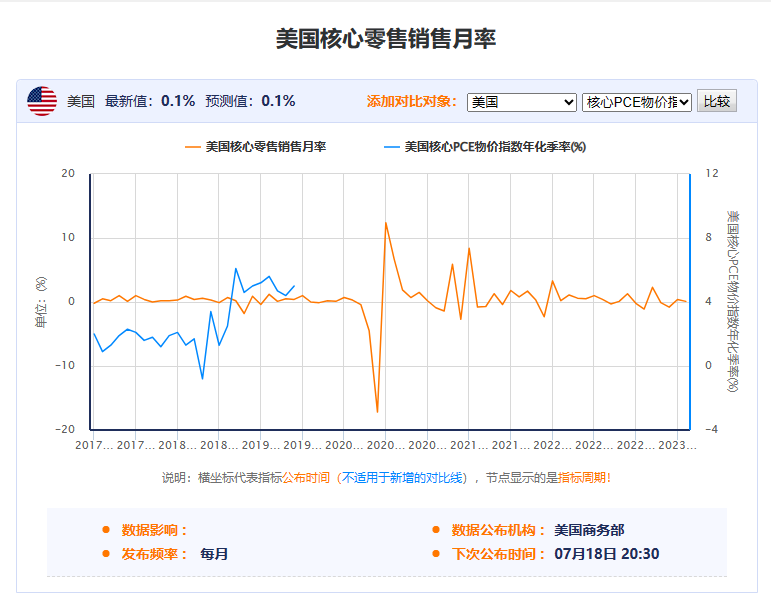Click the 数据影响 label
The image size is (771, 598).
tap(154, 530)
